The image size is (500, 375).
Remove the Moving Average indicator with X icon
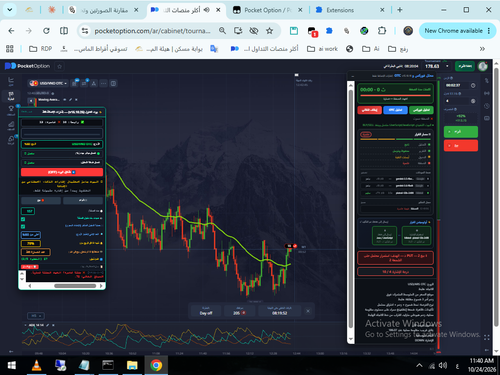click(x=76, y=100)
